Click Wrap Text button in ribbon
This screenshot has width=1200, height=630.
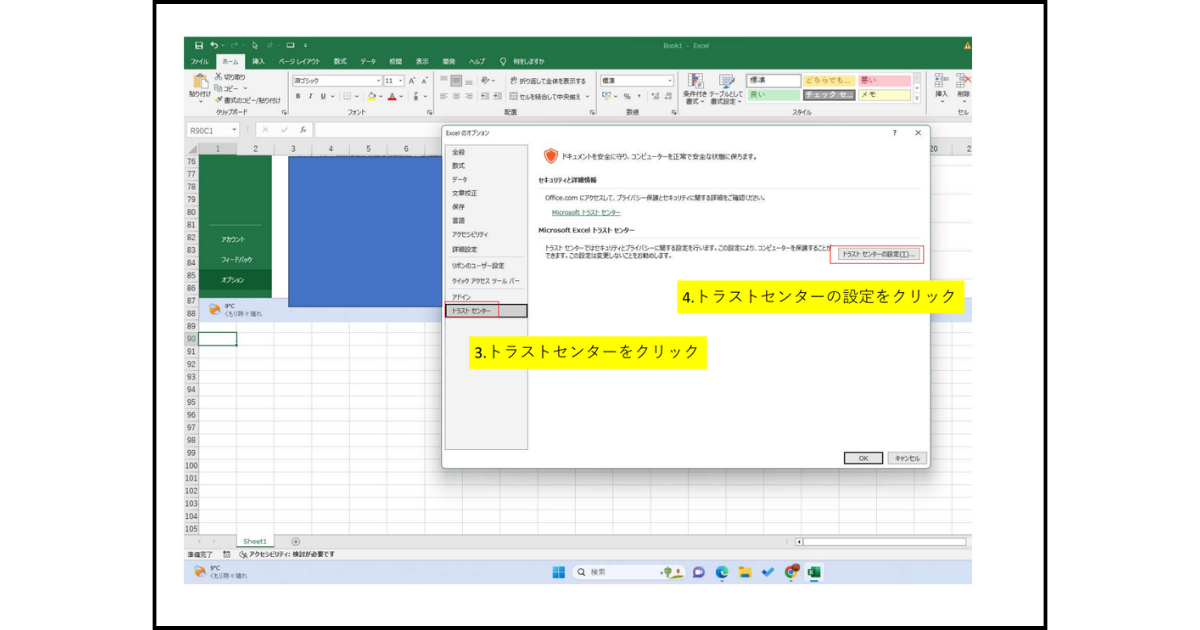[x=548, y=80]
